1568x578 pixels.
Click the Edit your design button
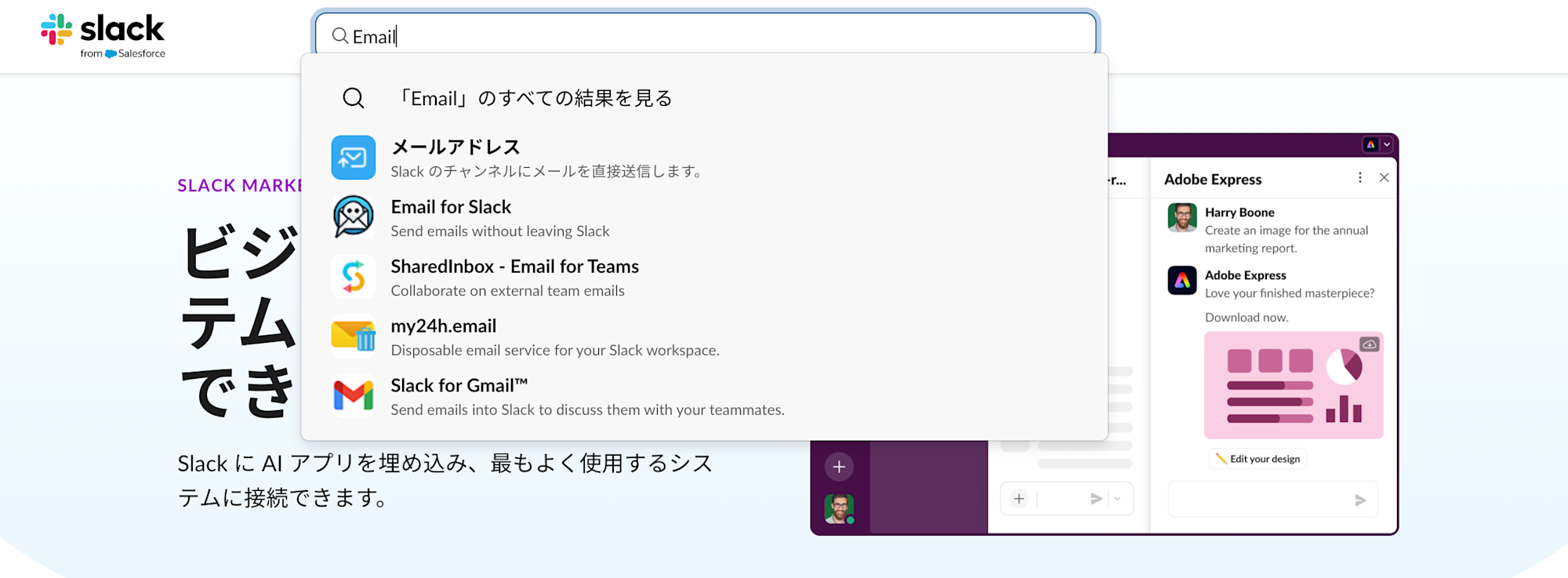tap(1258, 459)
